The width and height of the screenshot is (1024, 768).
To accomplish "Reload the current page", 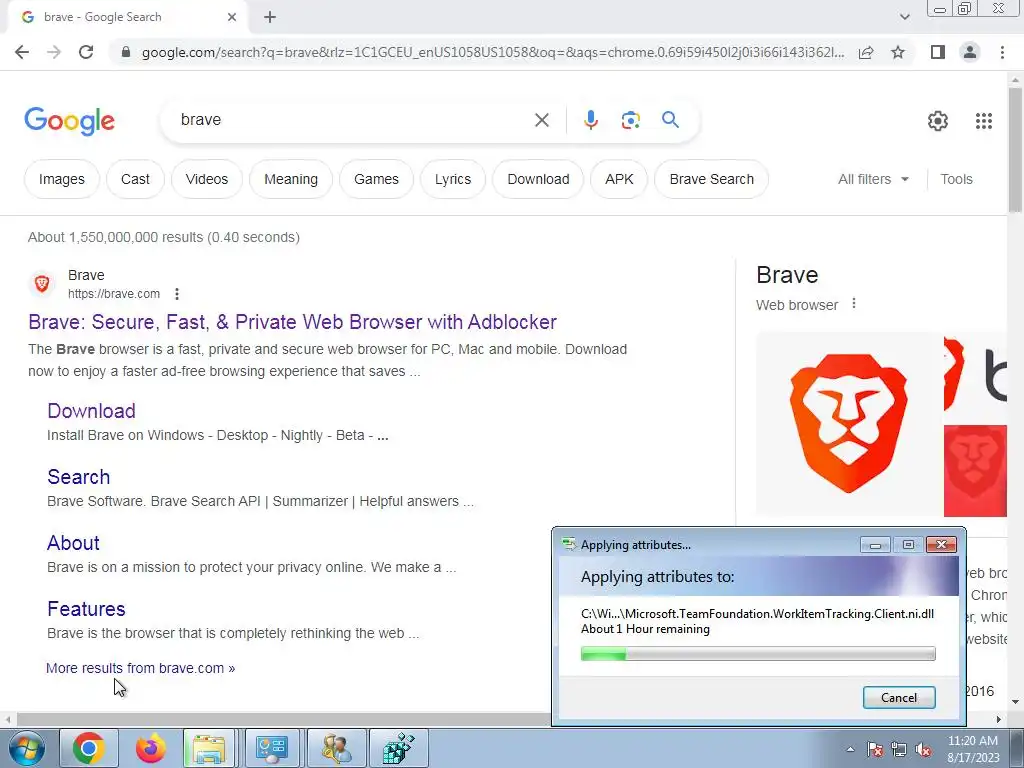I will point(86,52).
